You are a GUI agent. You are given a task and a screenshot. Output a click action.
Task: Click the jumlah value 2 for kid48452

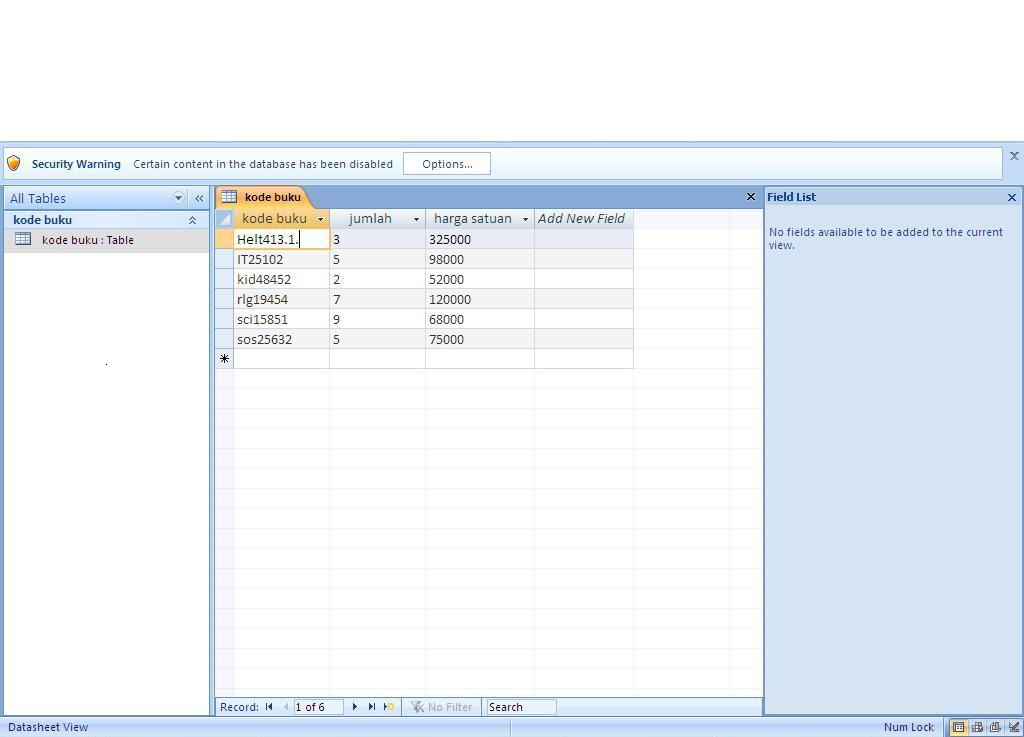(377, 279)
